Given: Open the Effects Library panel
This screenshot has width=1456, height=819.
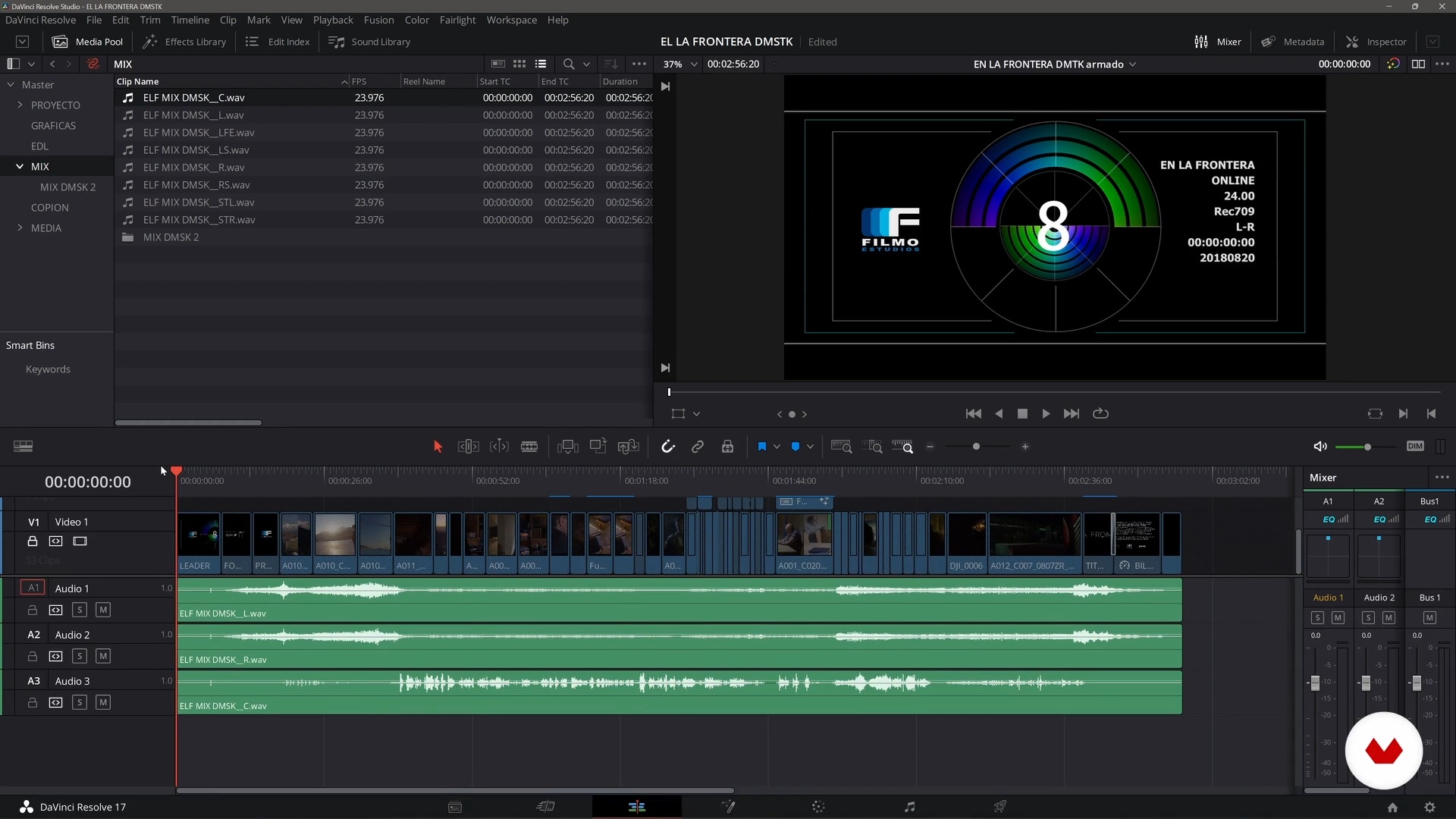Looking at the screenshot, I should pyautogui.click(x=185, y=42).
